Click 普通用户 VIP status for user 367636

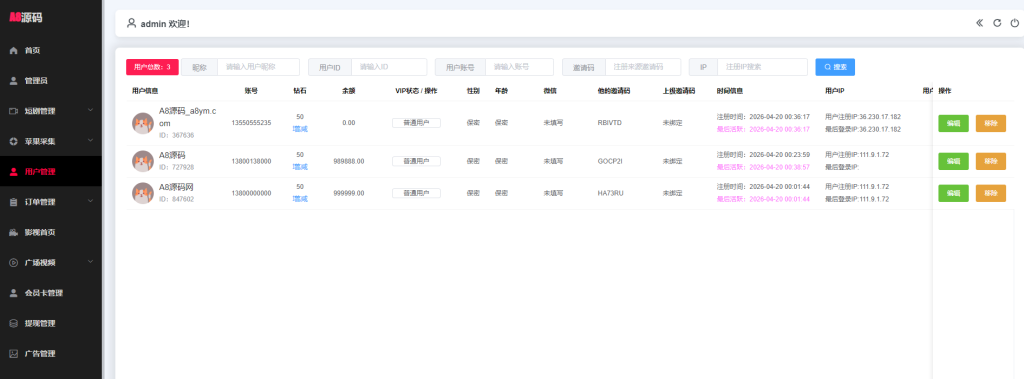[416, 123]
